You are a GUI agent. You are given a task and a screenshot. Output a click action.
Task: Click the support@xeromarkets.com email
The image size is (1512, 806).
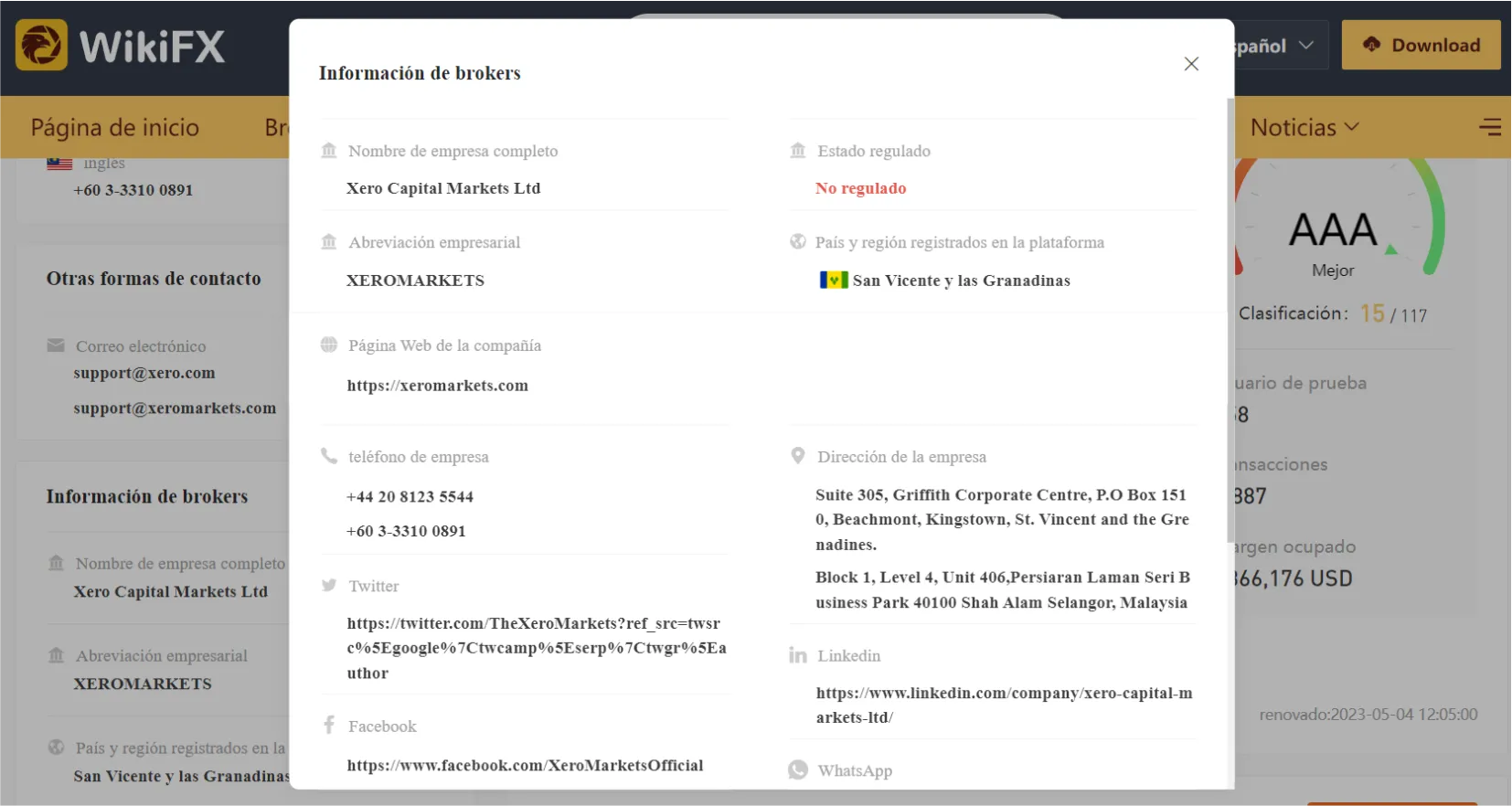click(x=175, y=408)
